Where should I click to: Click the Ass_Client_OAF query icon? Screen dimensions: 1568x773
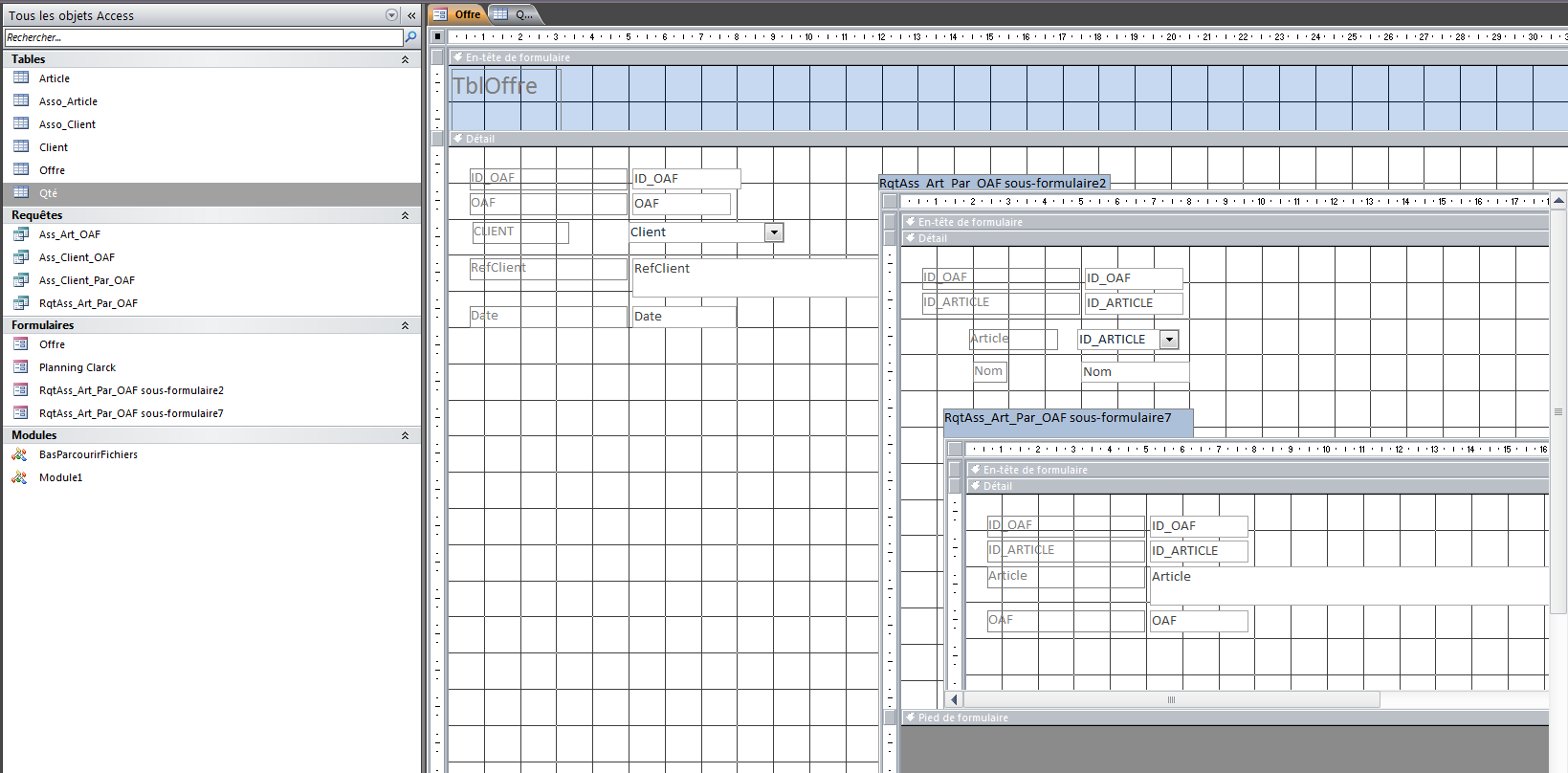[x=21, y=256]
